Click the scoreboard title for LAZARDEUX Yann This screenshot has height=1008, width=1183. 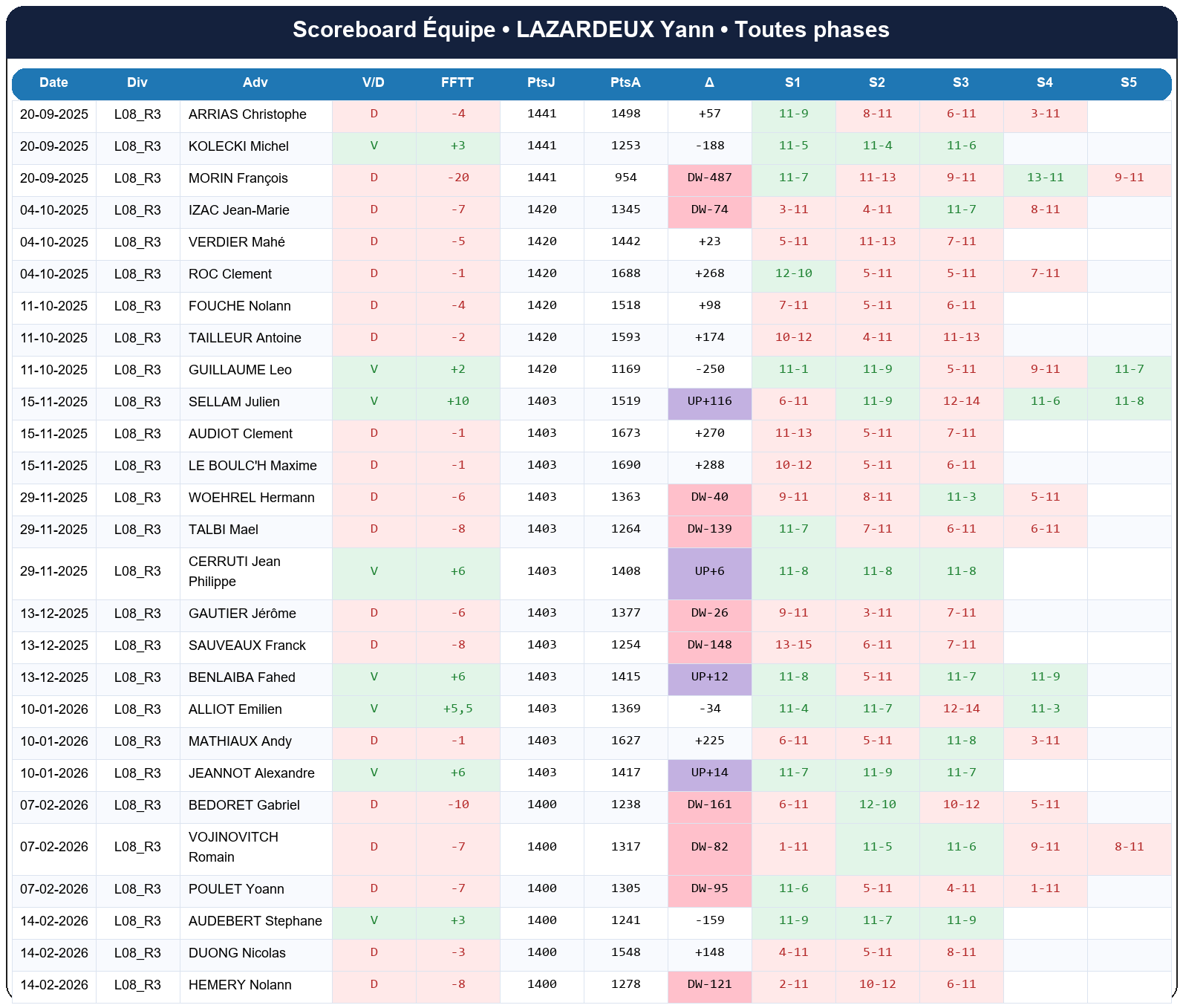click(591, 30)
